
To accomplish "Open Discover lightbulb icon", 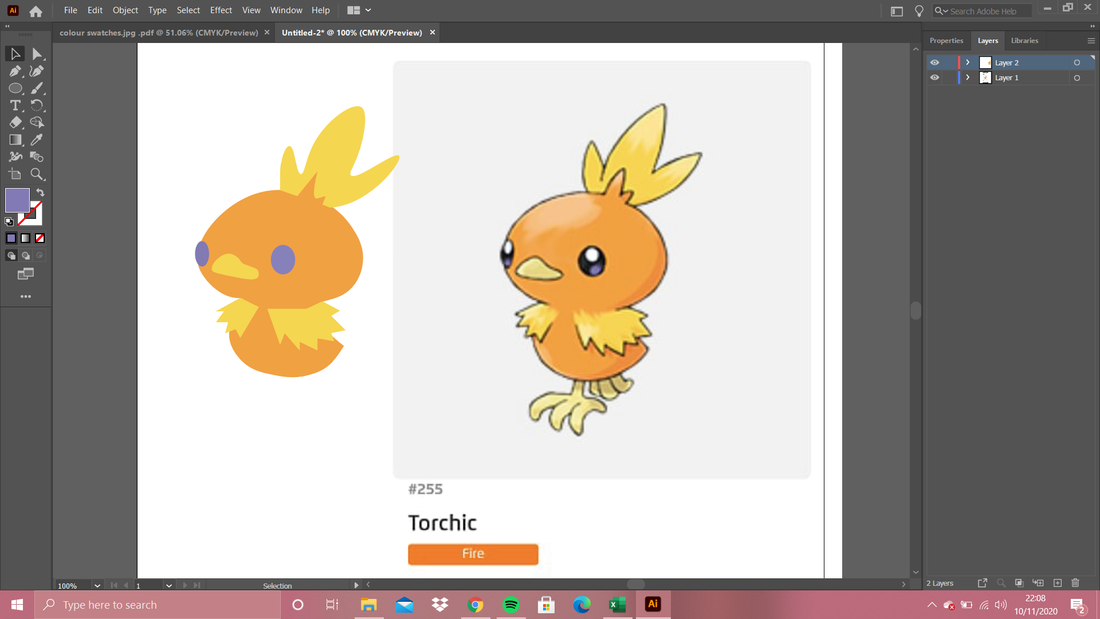I will point(919,11).
